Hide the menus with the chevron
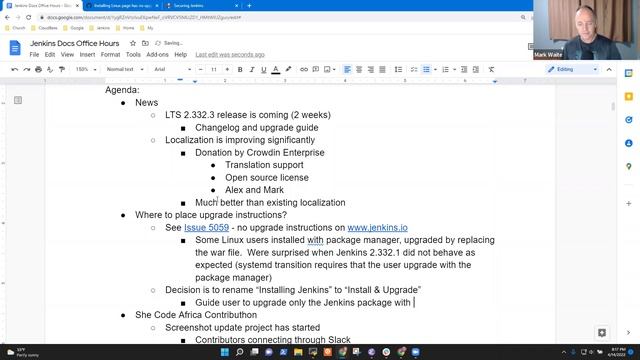 pyautogui.click(x=609, y=69)
